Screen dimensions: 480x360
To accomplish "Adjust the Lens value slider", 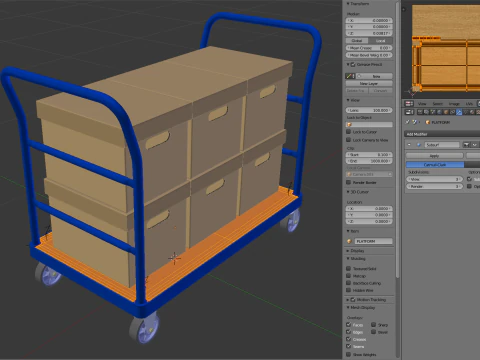I will [x=369, y=110].
